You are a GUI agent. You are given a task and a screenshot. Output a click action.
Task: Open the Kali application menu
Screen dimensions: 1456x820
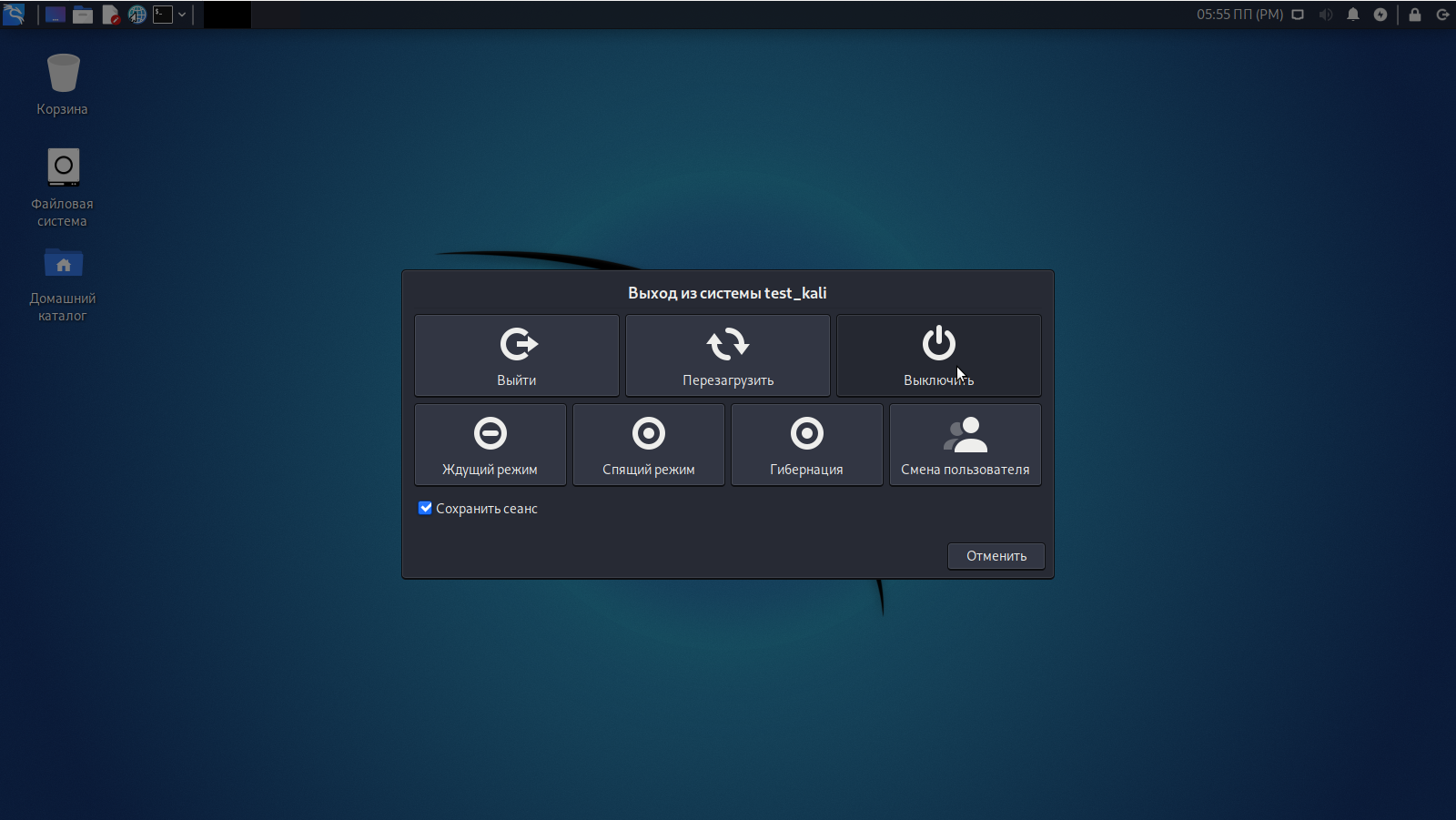15,15
